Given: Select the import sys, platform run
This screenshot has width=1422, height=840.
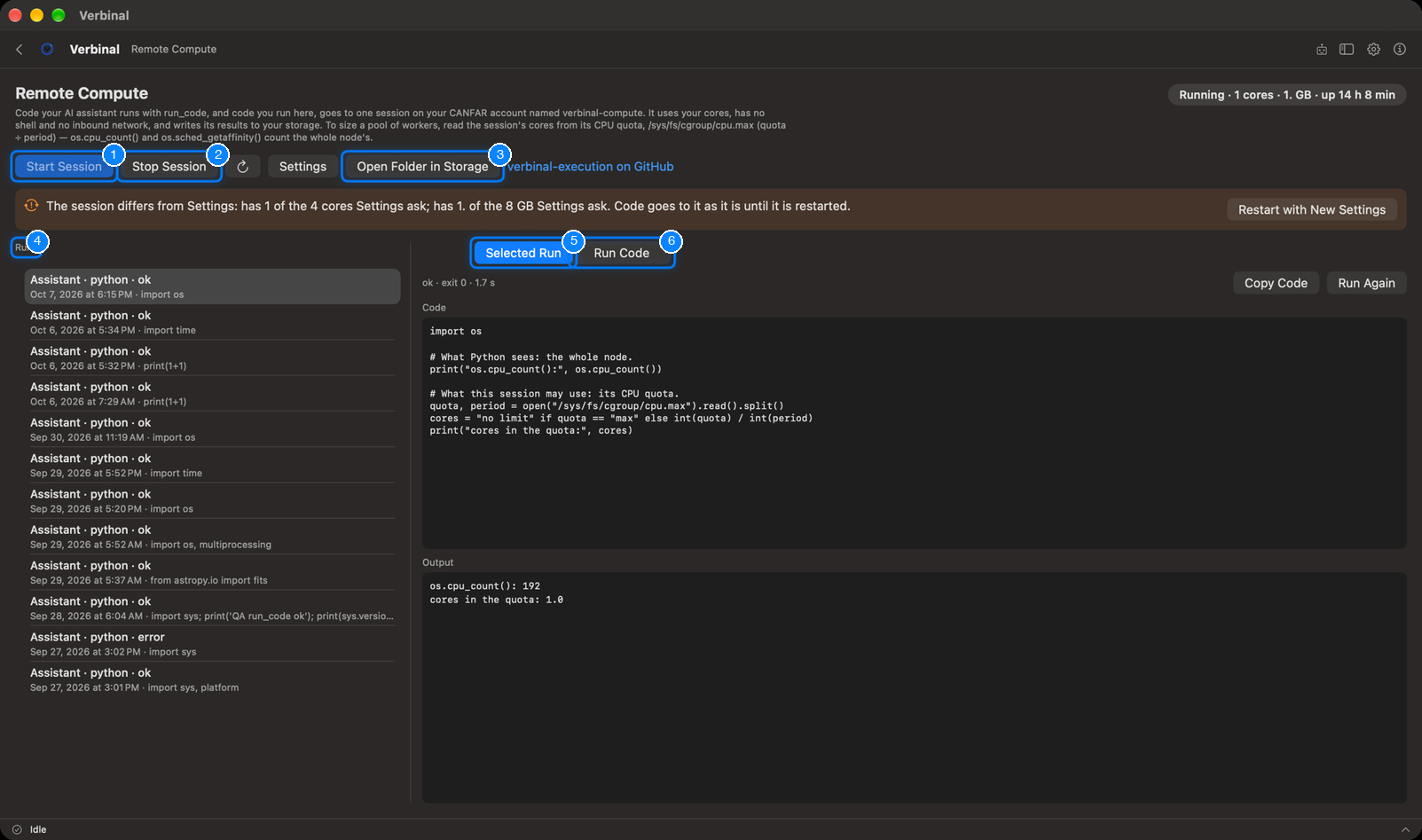Looking at the screenshot, I should pyautogui.click(x=212, y=679).
